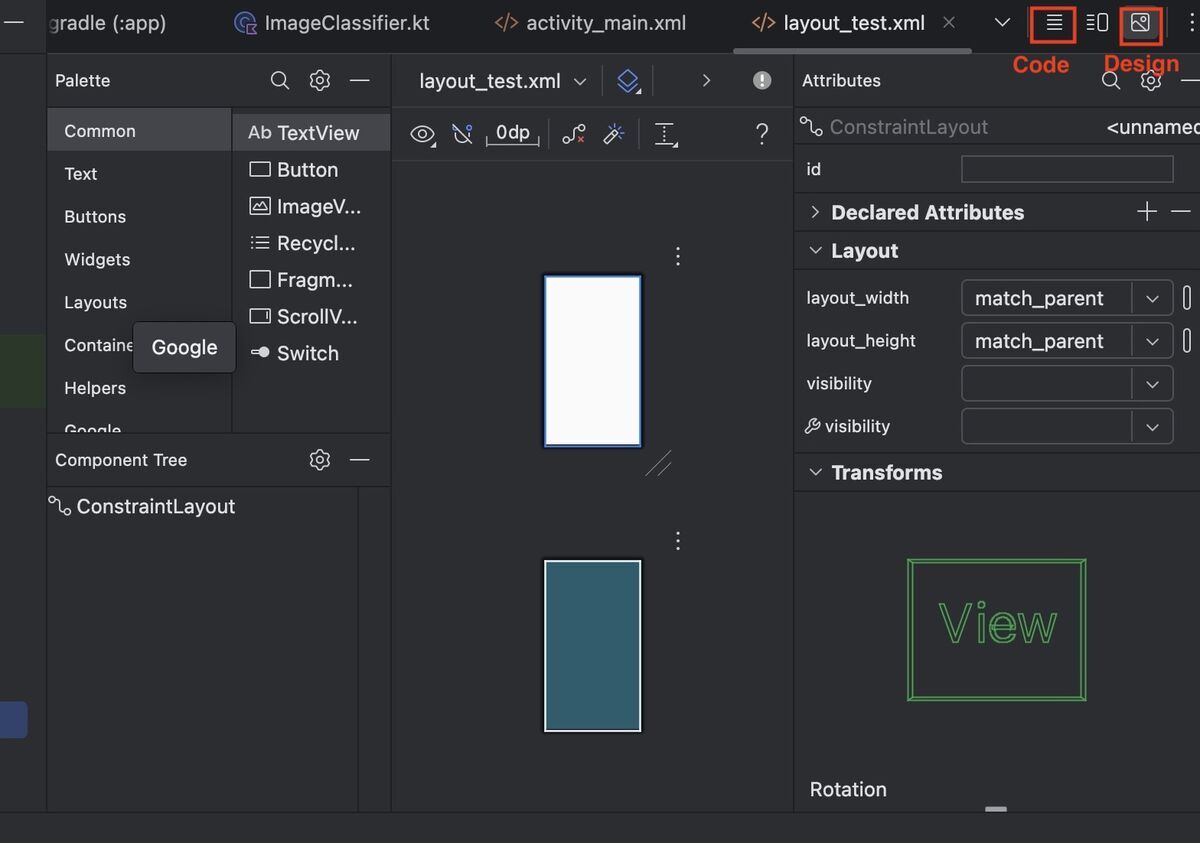Select RecyclerView widget in palette
The width and height of the screenshot is (1200, 843).
click(311, 243)
